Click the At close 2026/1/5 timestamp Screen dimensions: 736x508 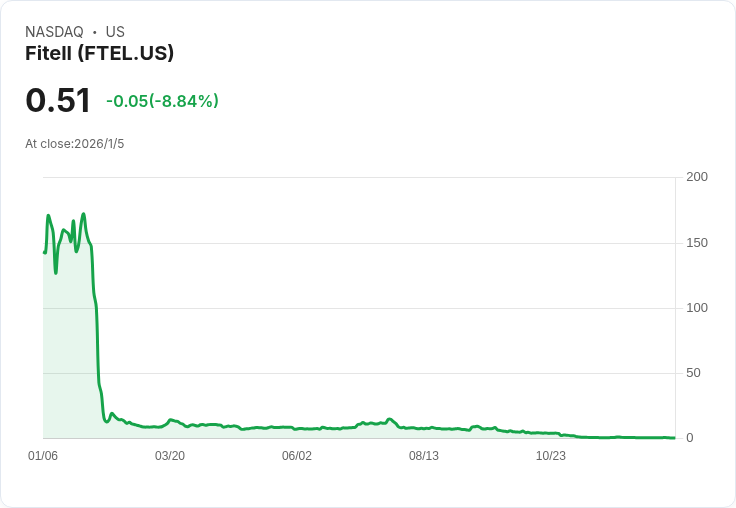coord(75,144)
